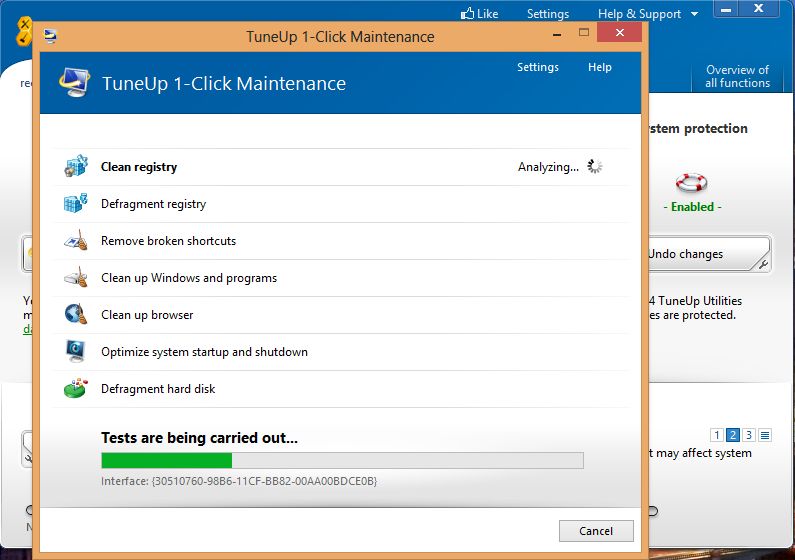Image resolution: width=795 pixels, height=560 pixels.
Task: Minimize the maintenance dialog window
Action: click(557, 34)
